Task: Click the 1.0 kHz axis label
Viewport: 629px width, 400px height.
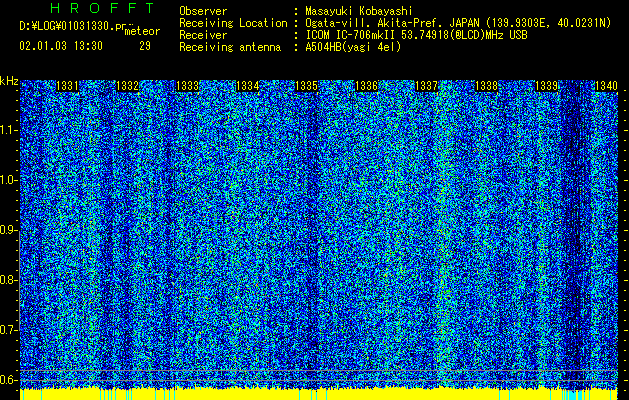Action: (x=8, y=180)
